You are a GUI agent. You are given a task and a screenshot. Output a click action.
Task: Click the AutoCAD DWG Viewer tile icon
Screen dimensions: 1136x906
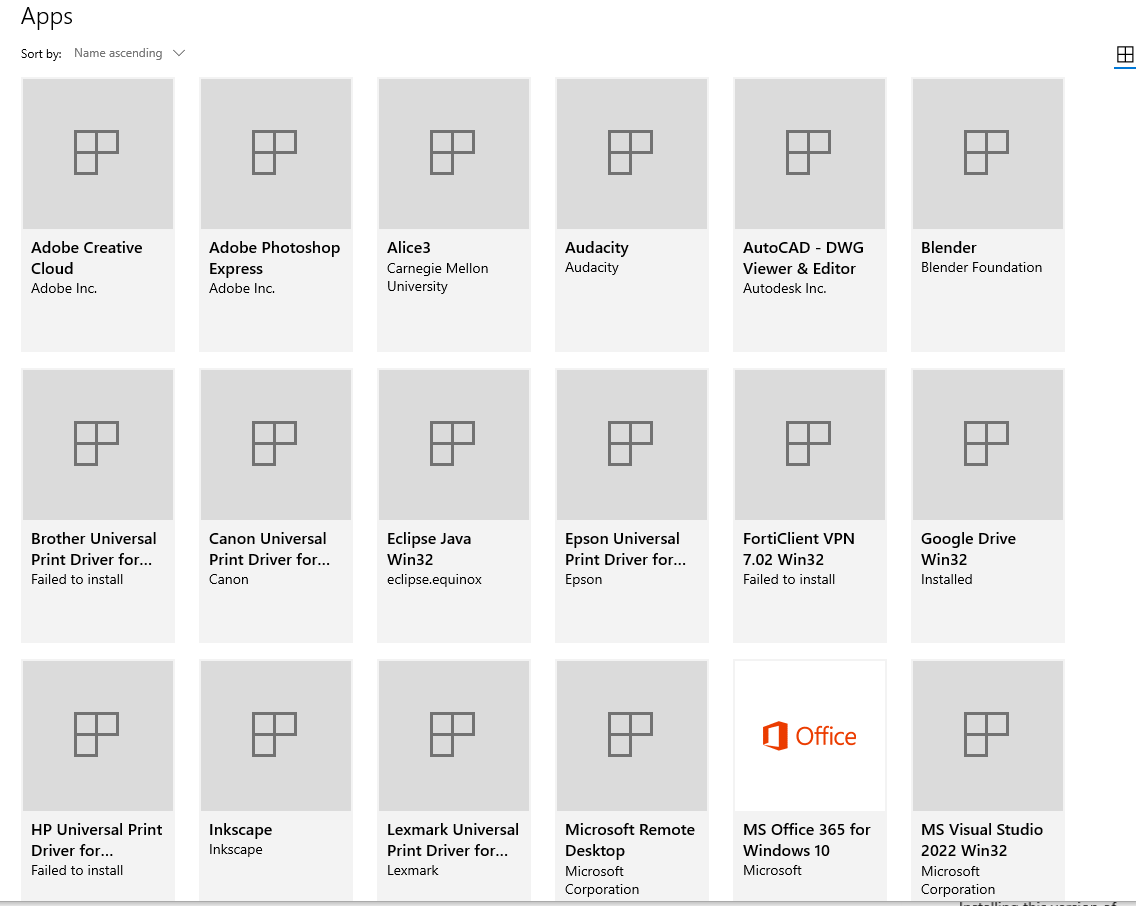coord(810,154)
